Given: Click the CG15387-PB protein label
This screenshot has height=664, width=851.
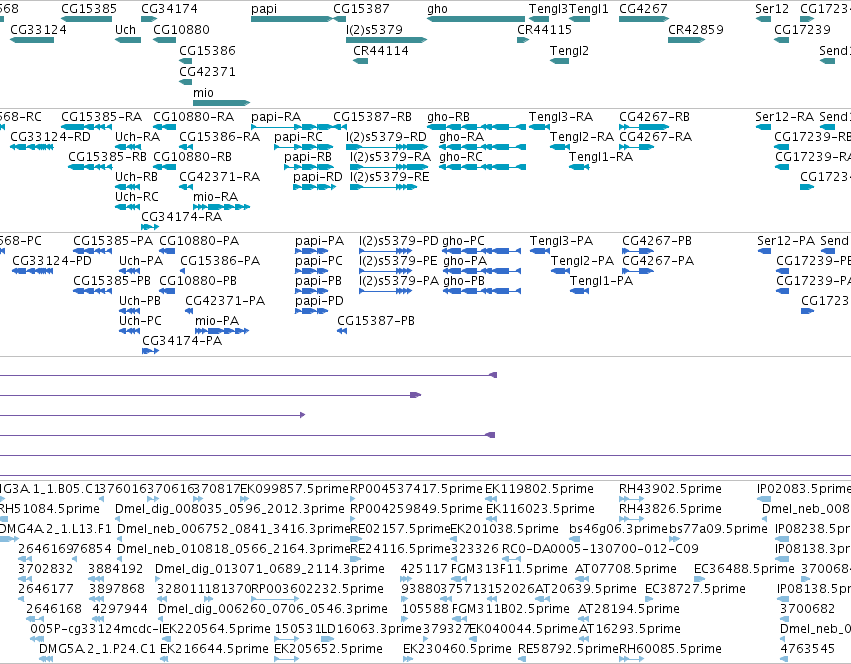Looking at the screenshot, I should [x=376, y=320].
